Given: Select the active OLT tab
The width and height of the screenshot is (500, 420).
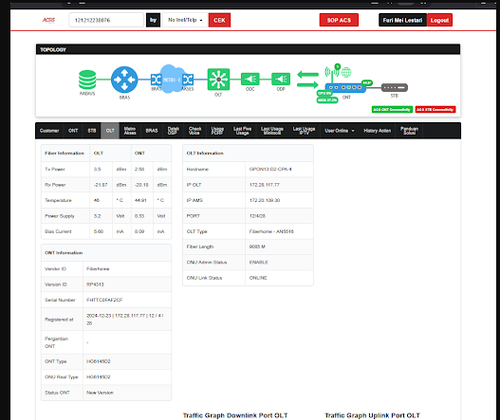Looking at the screenshot, I should pyautogui.click(x=110, y=131).
